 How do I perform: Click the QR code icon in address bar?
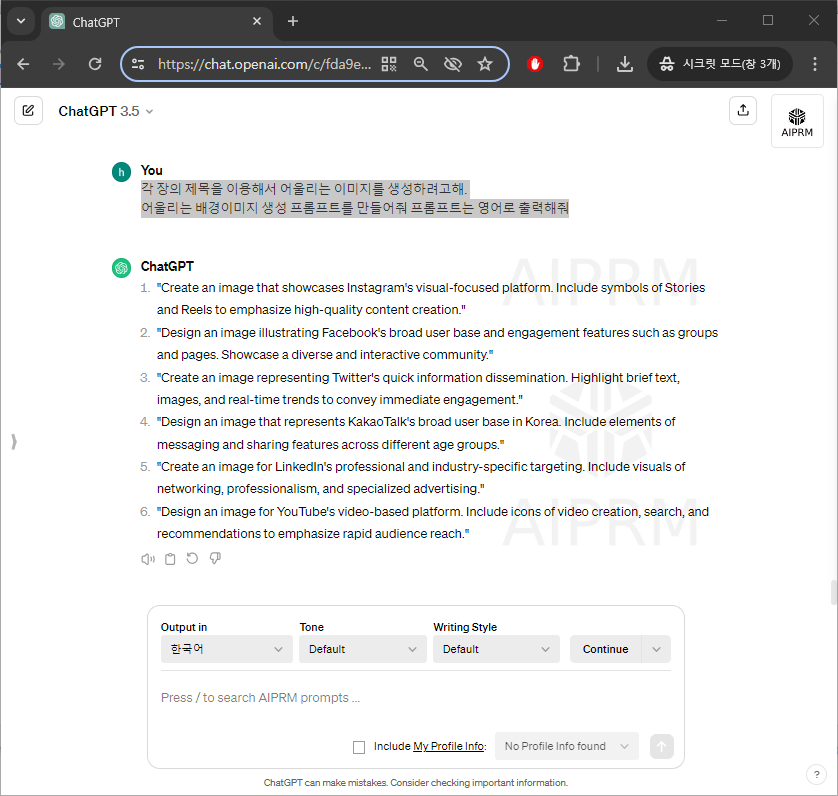pyautogui.click(x=389, y=64)
